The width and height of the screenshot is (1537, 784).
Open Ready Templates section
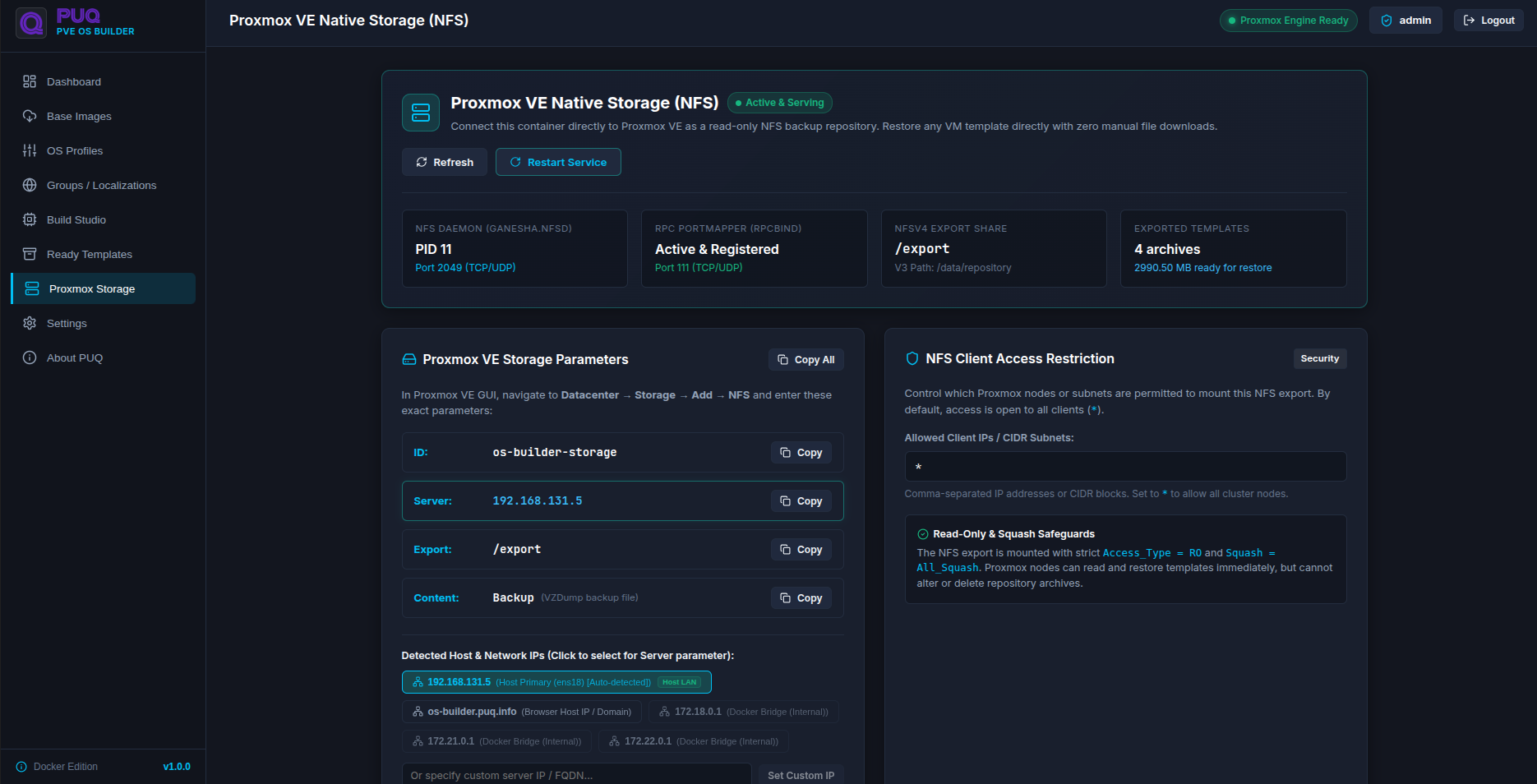pos(103,254)
